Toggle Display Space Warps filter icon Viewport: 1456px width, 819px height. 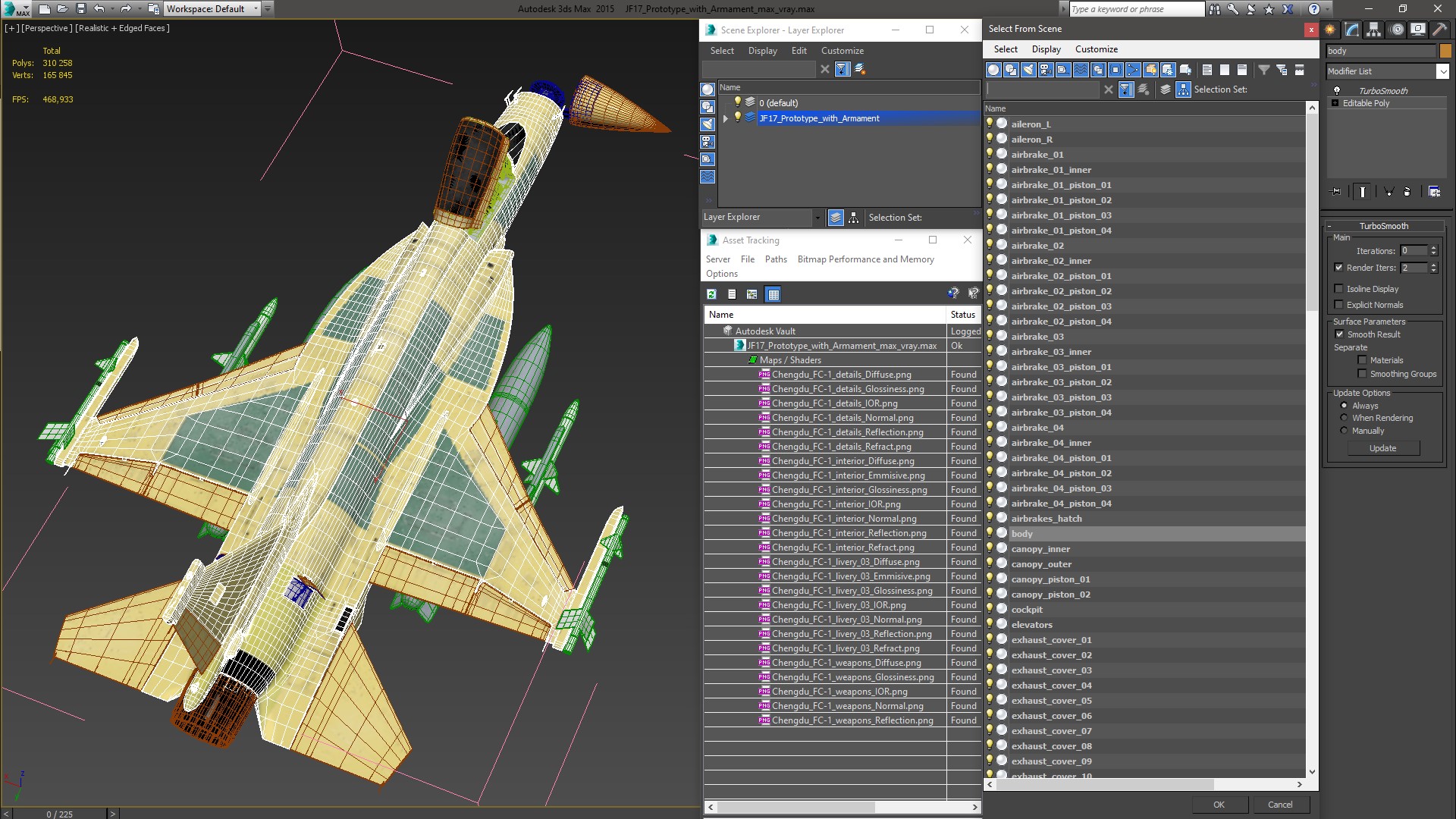tap(1081, 70)
